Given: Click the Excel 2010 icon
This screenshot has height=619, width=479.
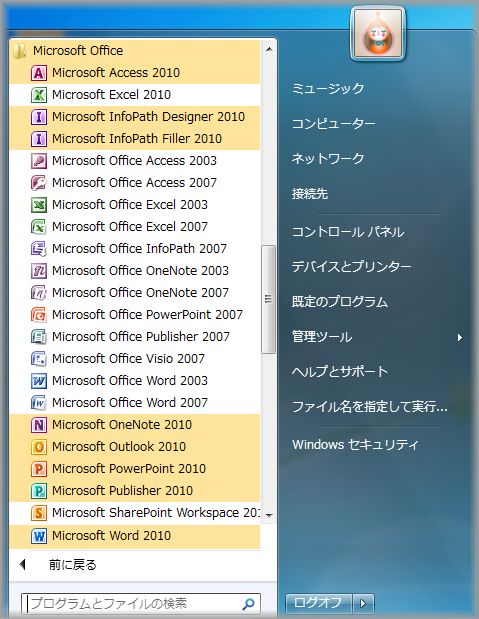Looking at the screenshot, I should pos(39,95).
